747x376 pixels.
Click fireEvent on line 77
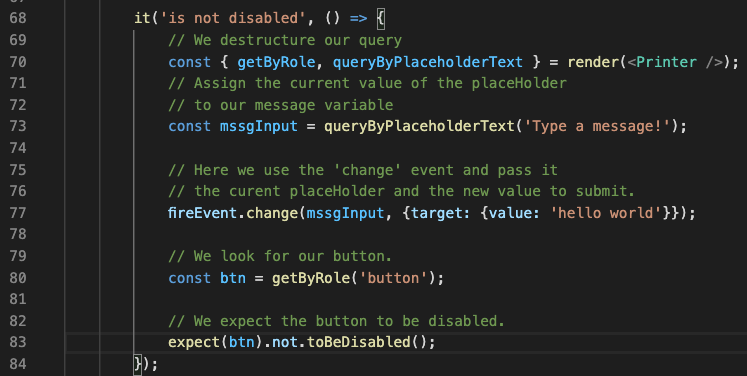click(202, 213)
